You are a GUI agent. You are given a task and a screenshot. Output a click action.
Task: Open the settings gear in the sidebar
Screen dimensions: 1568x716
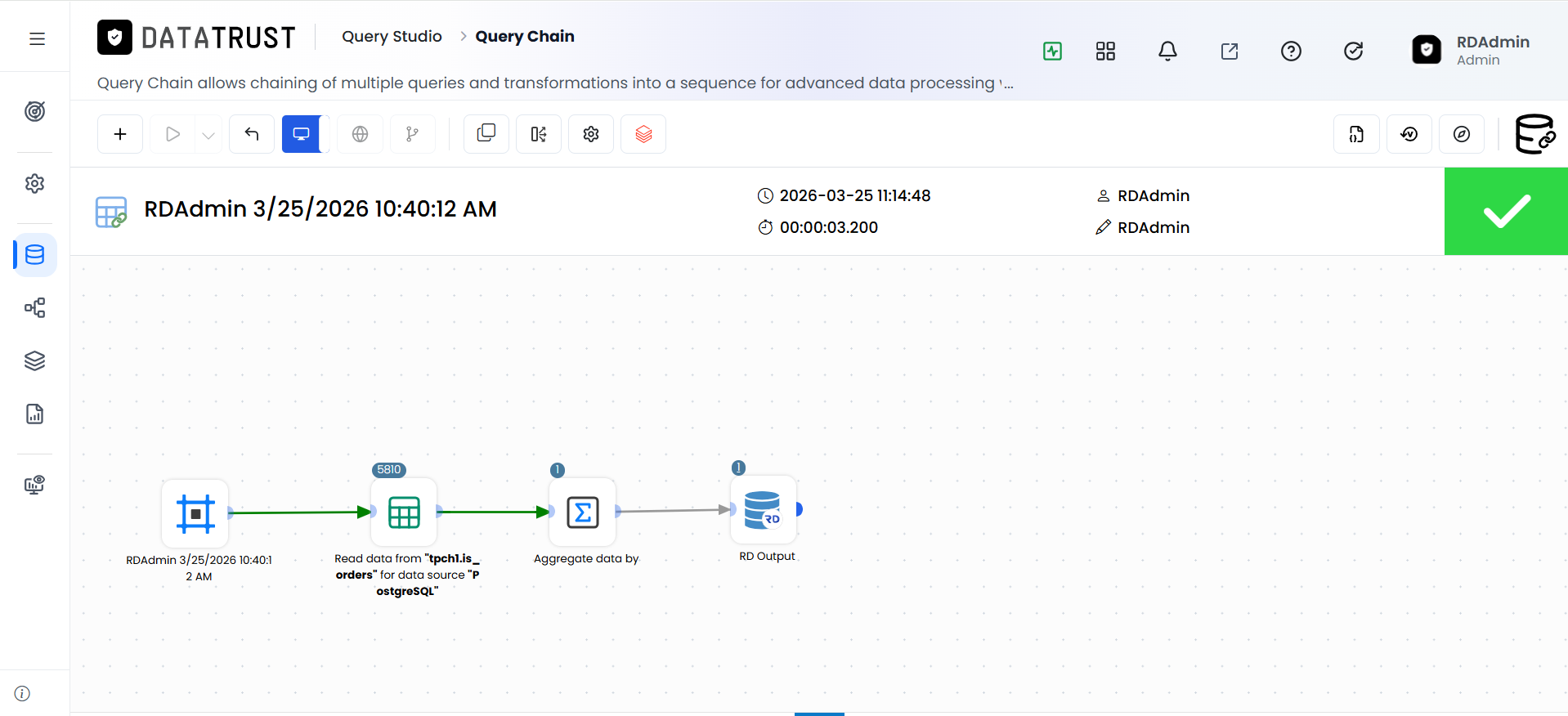click(x=34, y=183)
